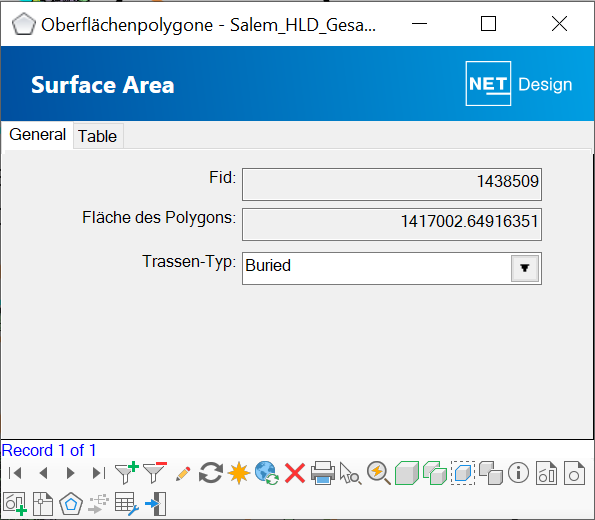595x520 pixels.
Task: Click the magnifier with lightning bolt icon
Action: pos(378,473)
